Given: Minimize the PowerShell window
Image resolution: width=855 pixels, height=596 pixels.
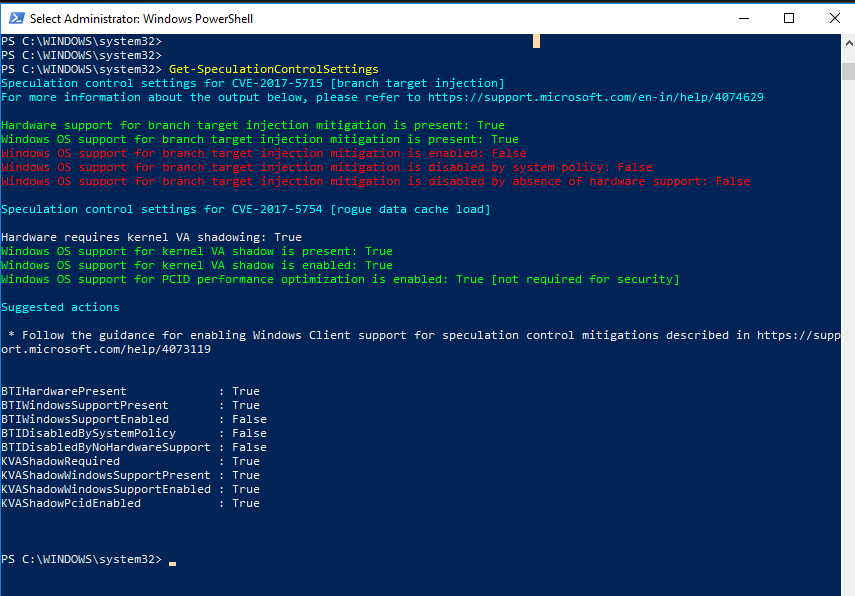Looking at the screenshot, I should point(744,19).
